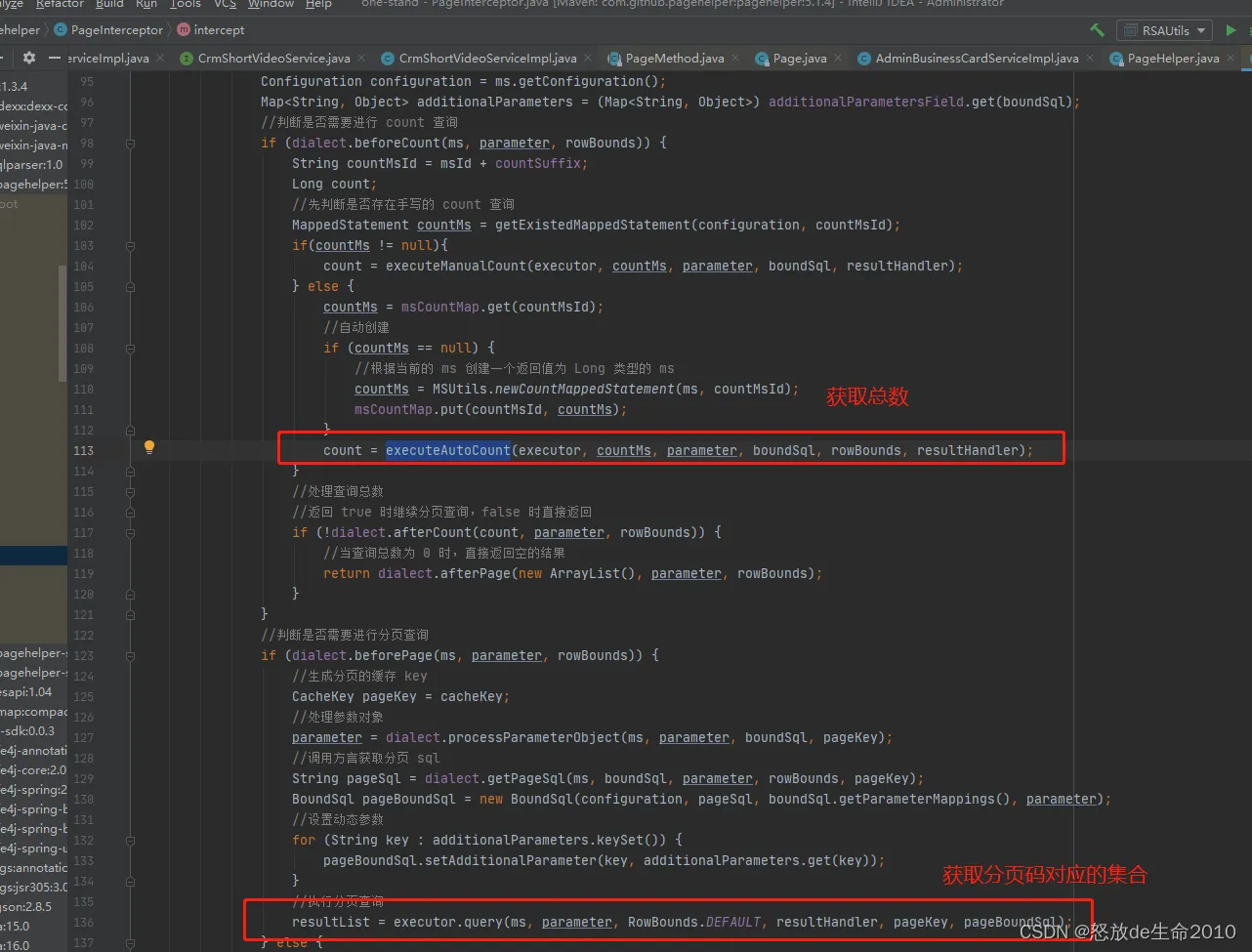Click the lightbulb intention icon on line 113
The width and height of the screenshot is (1252, 952).
pyautogui.click(x=149, y=447)
